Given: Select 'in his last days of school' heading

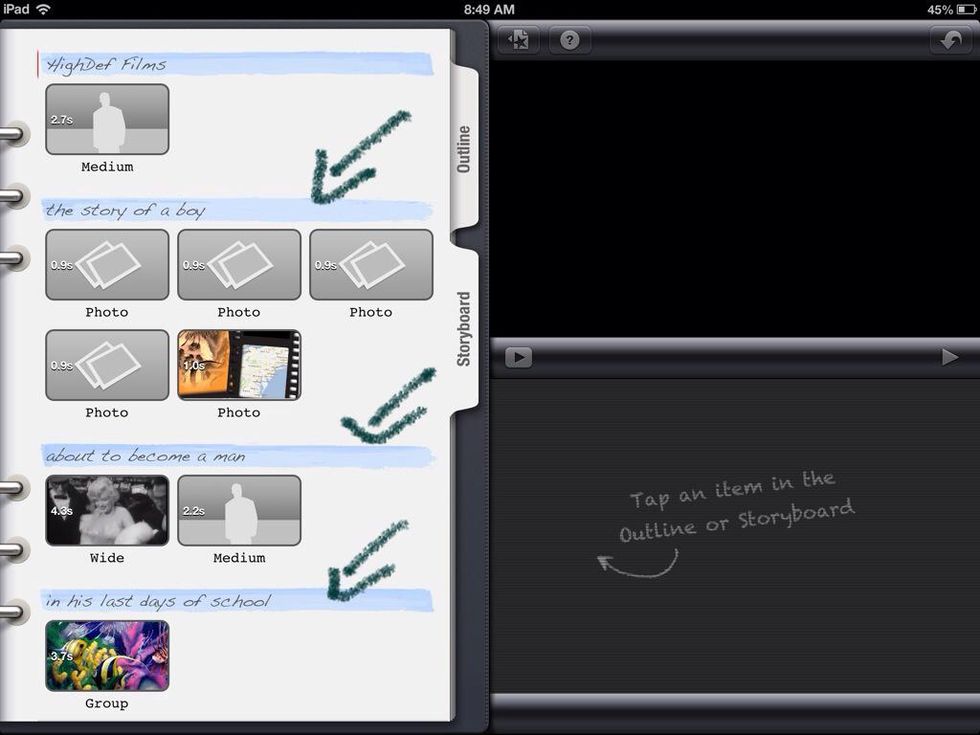Looking at the screenshot, I should click(158, 601).
